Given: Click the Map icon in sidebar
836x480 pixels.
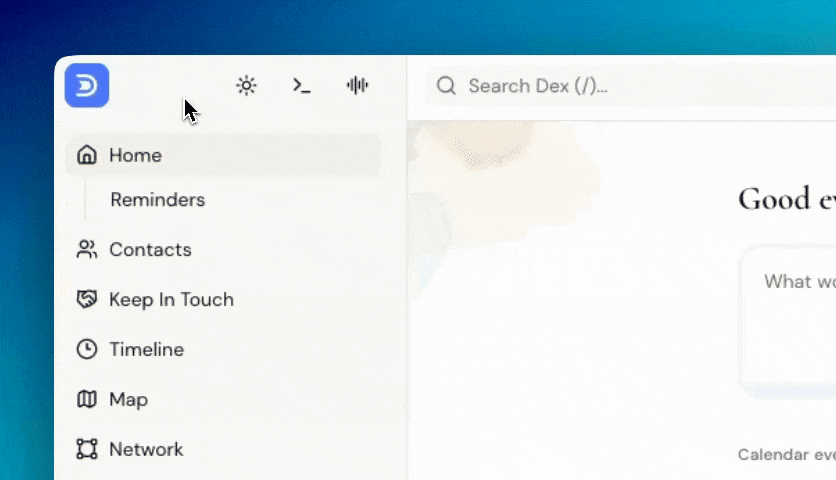Looking at the screenshot, I should [87, 399].
